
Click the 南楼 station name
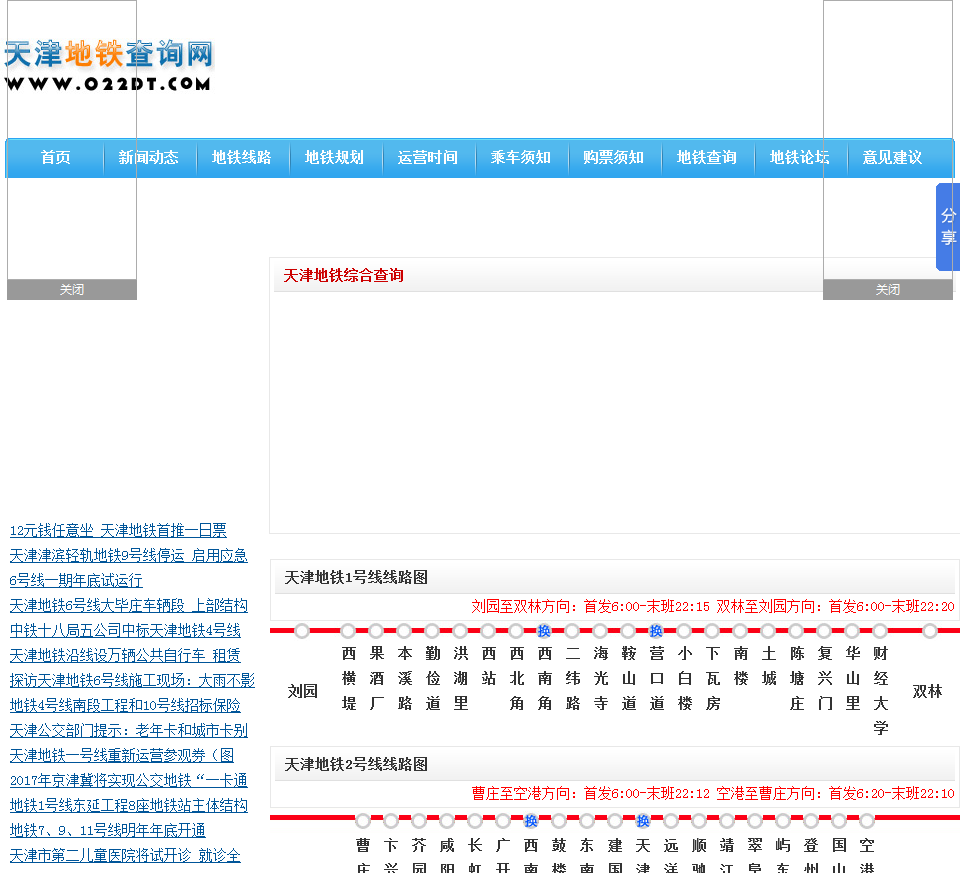point(741,666)
